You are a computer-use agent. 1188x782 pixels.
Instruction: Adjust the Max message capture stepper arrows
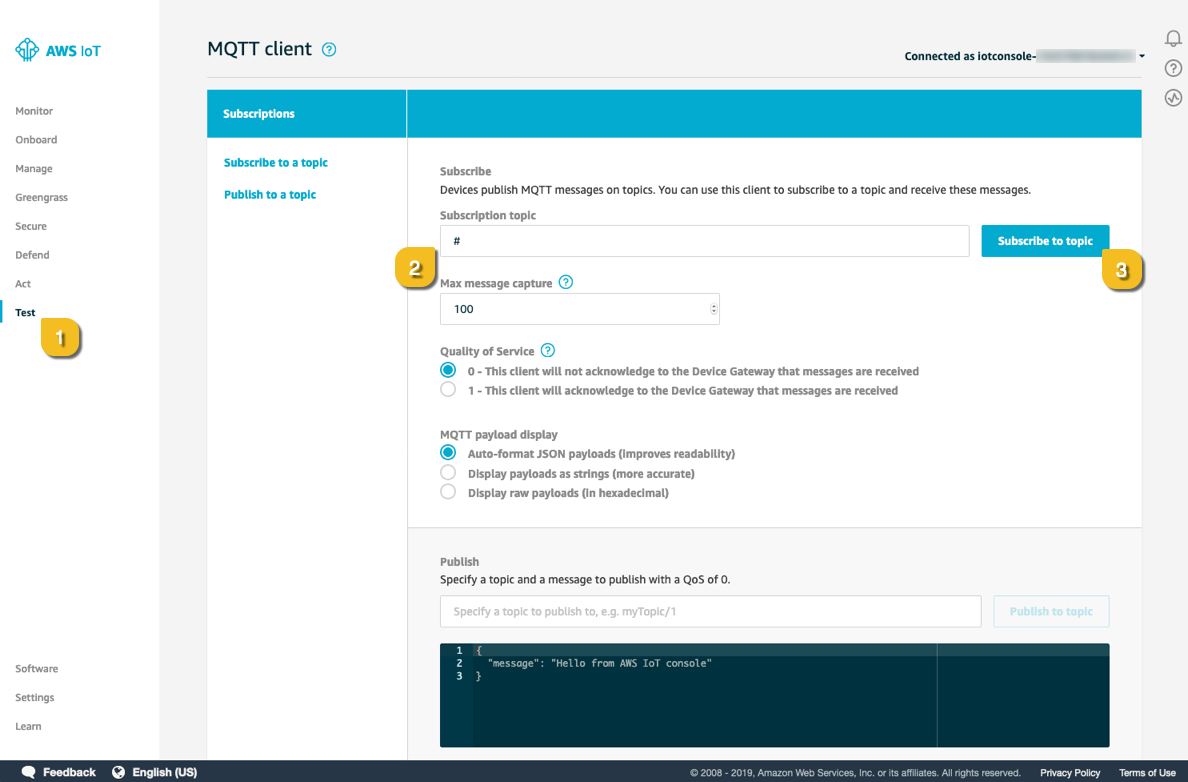point(713,309)
